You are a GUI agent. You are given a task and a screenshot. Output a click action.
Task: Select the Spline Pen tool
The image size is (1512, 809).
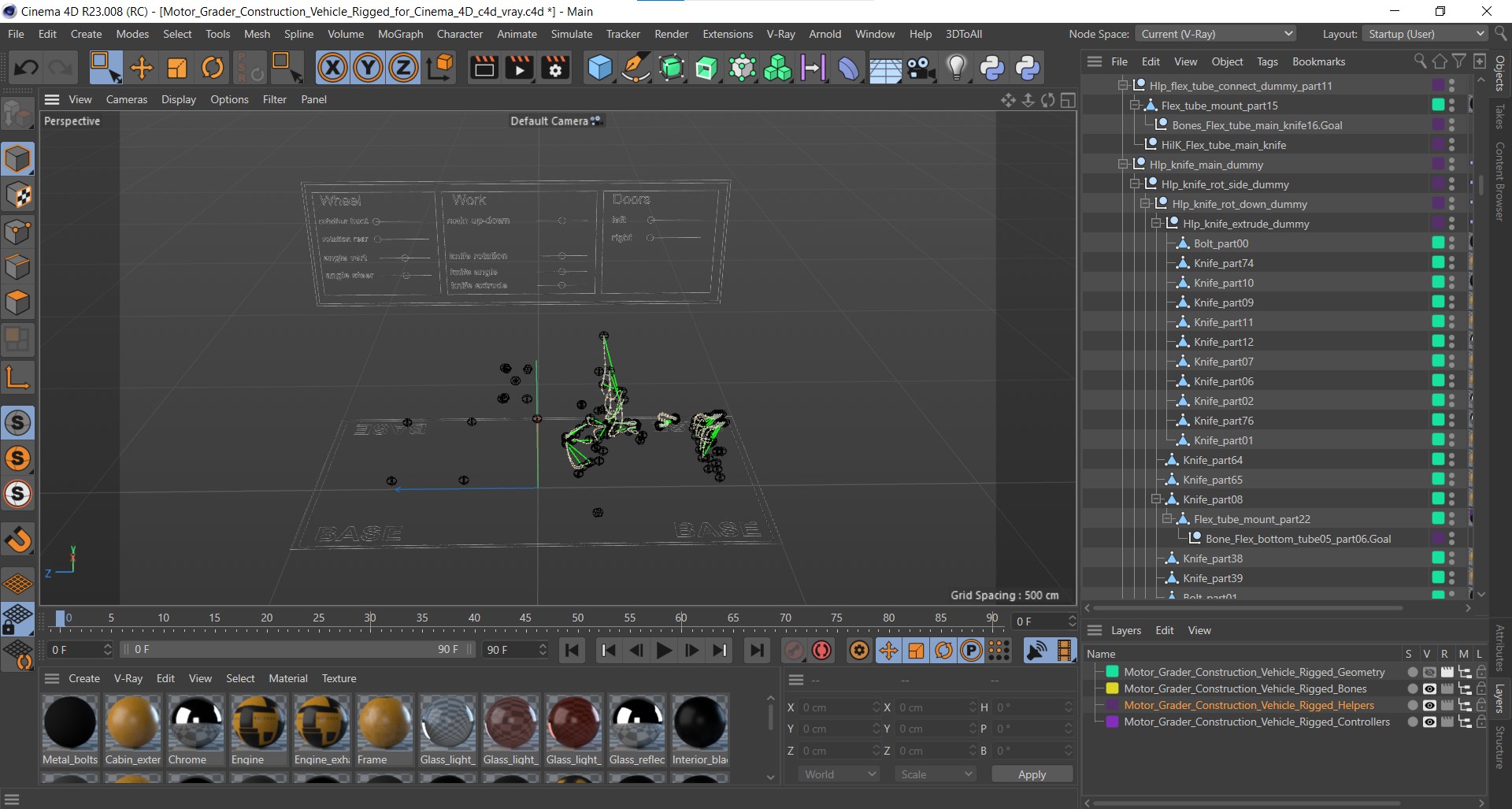click(x=636, y=68)
